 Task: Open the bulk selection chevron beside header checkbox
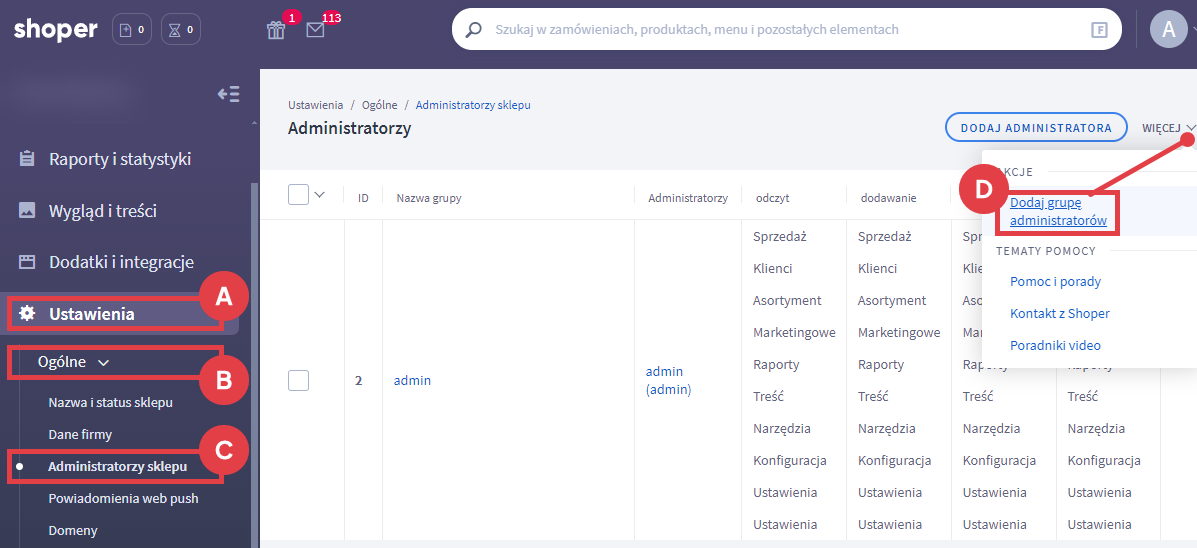(x=320, y=195)
